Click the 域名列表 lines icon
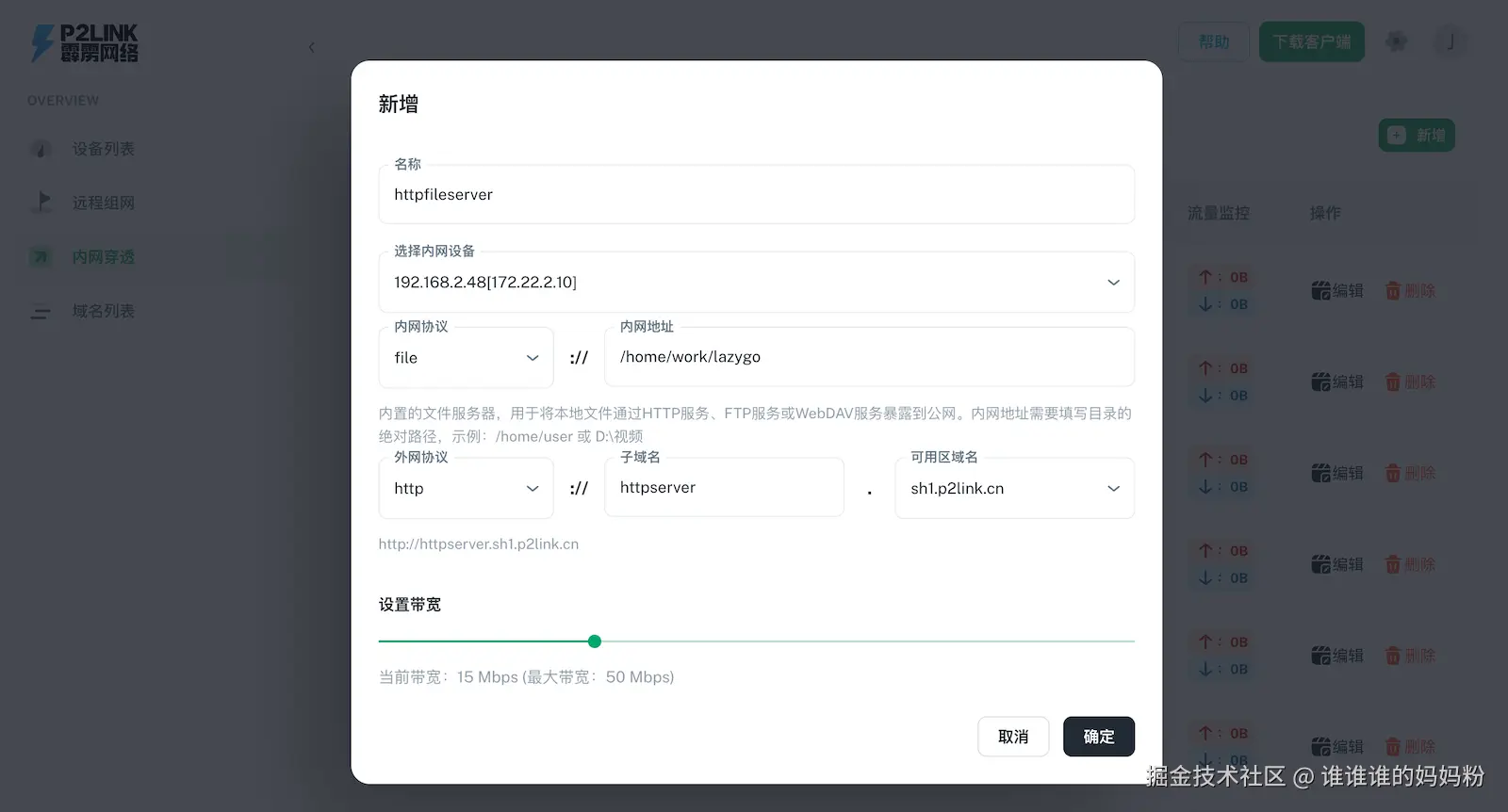 [41, 311]
